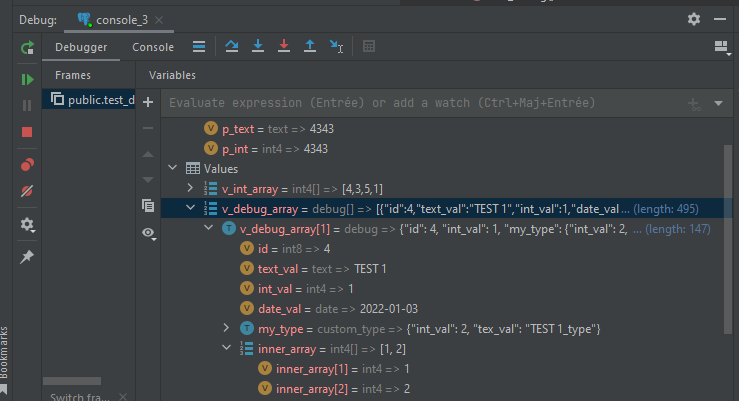Screen dimensions: 739x401
Task: Open the Console tab
Action: [153, 47]
